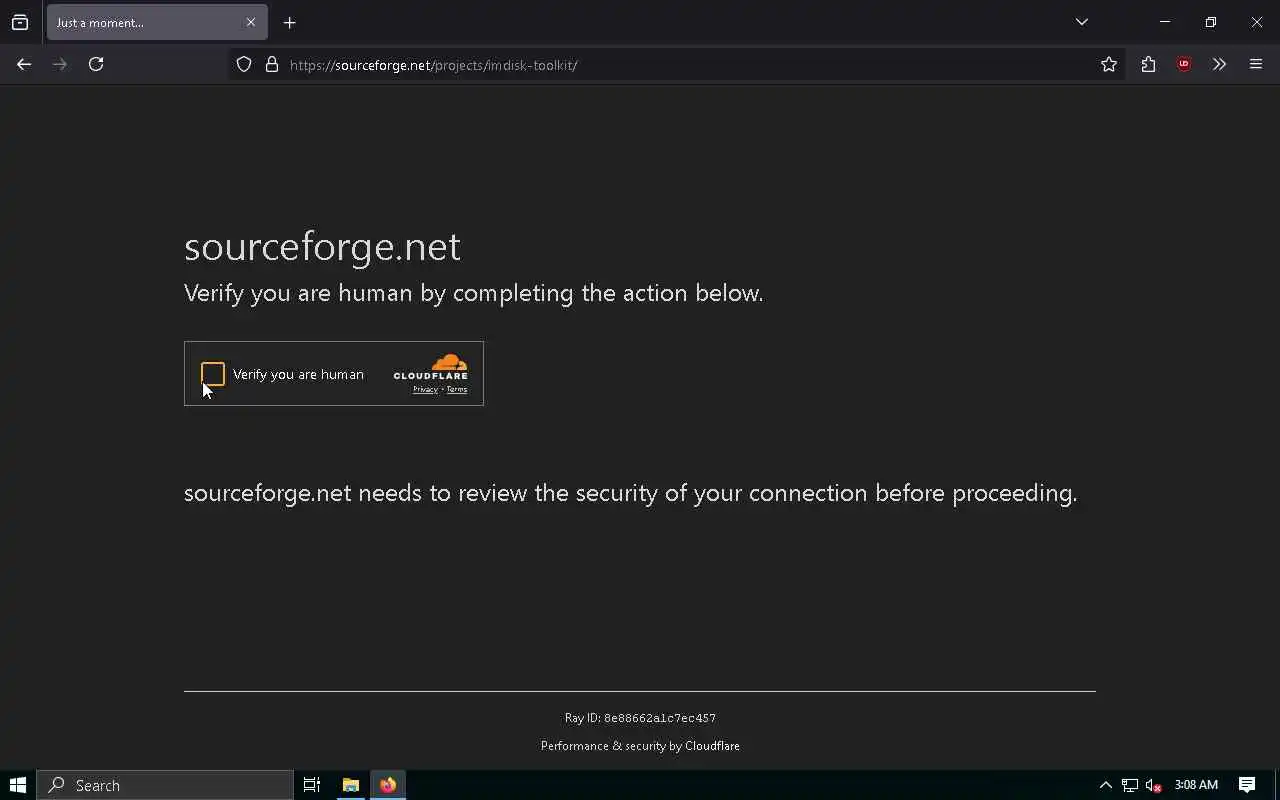Select the Just a moment... tab
Image resolution: width=1280 pixels, height=800 pixels.
(157, 22)
